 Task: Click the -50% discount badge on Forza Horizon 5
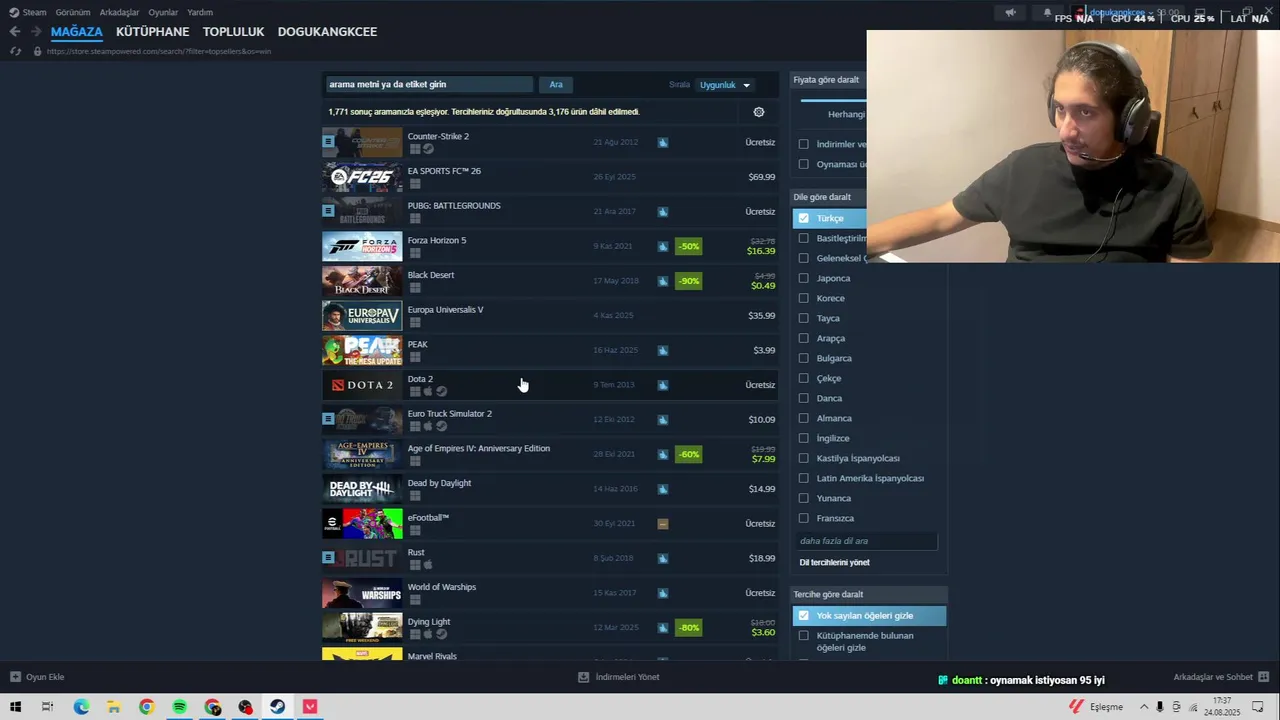click(x=688, y=246)
